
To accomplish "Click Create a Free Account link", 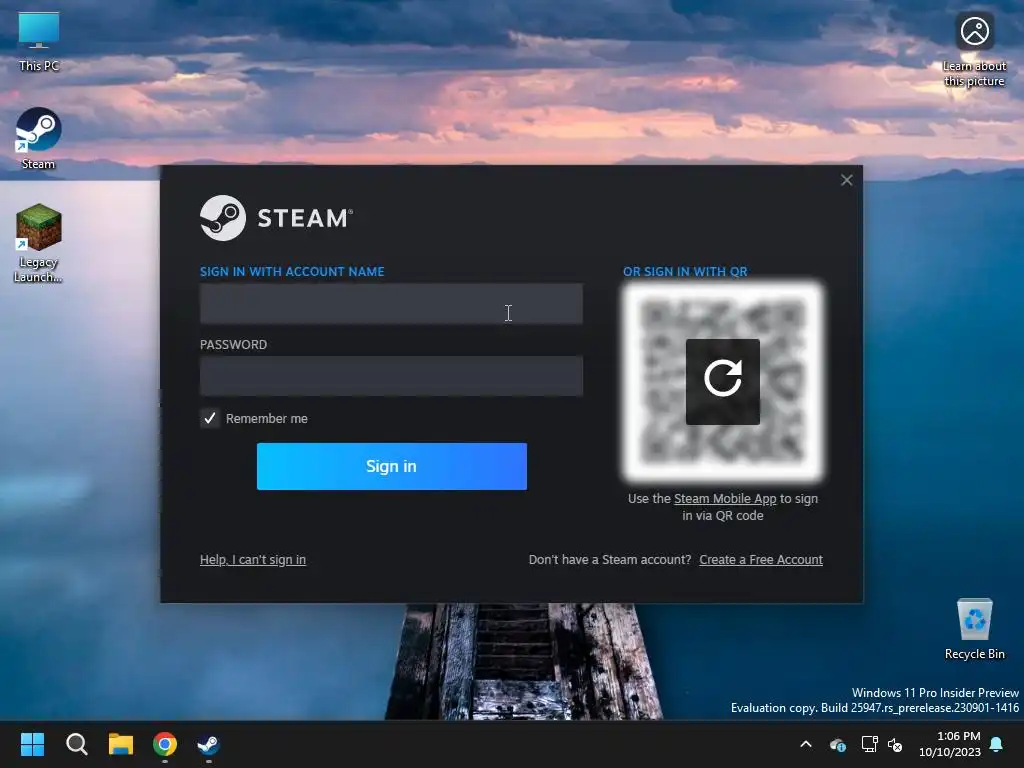I will pos(761,560).
